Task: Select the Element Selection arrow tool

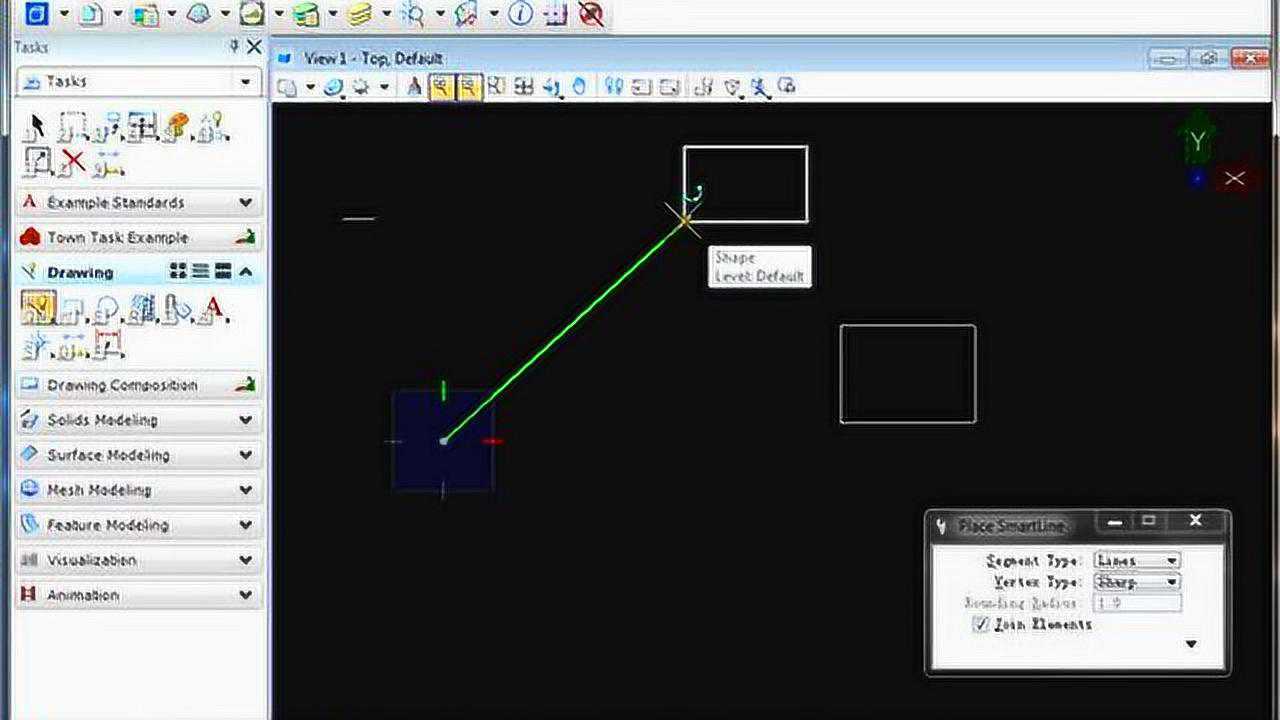Action: coord(37,125)
